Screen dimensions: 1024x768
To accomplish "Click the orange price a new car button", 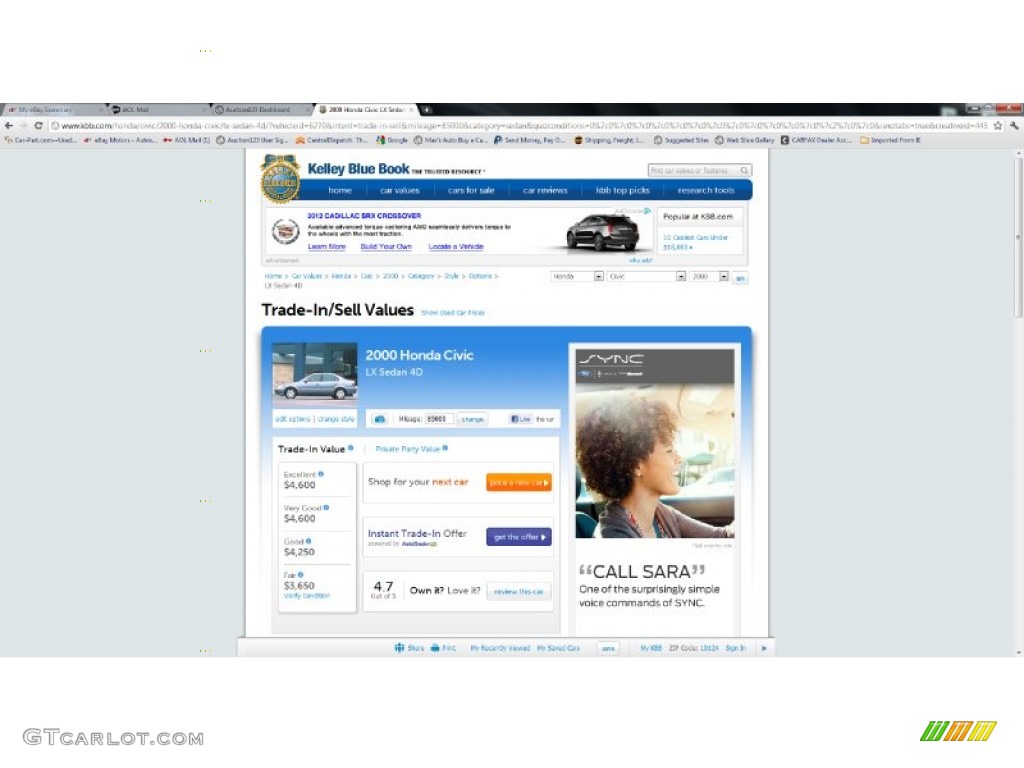I will 519,483.
